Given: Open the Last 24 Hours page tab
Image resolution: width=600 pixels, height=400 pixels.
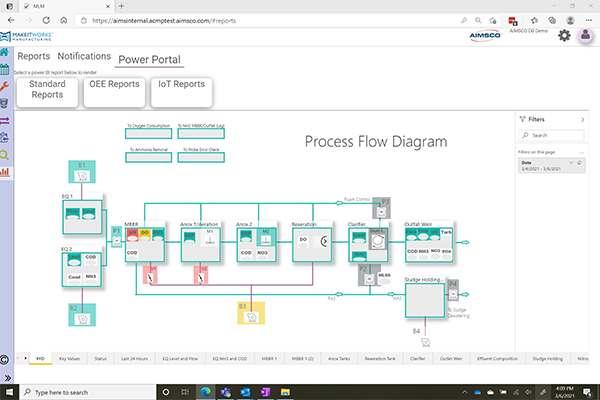Looking at the screenshot, I should (x=134, y=359).
